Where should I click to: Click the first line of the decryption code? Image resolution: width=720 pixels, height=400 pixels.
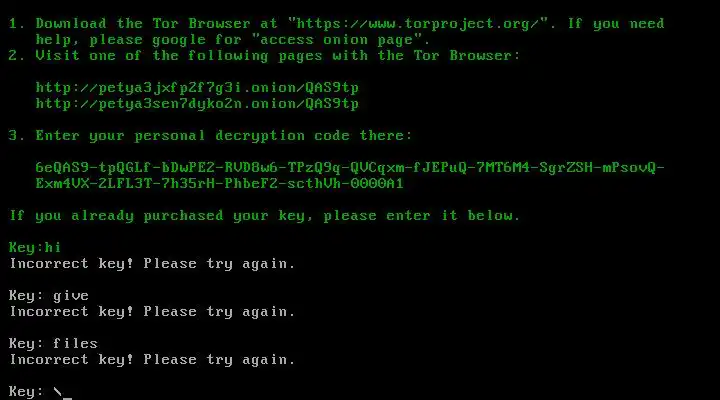350,167
